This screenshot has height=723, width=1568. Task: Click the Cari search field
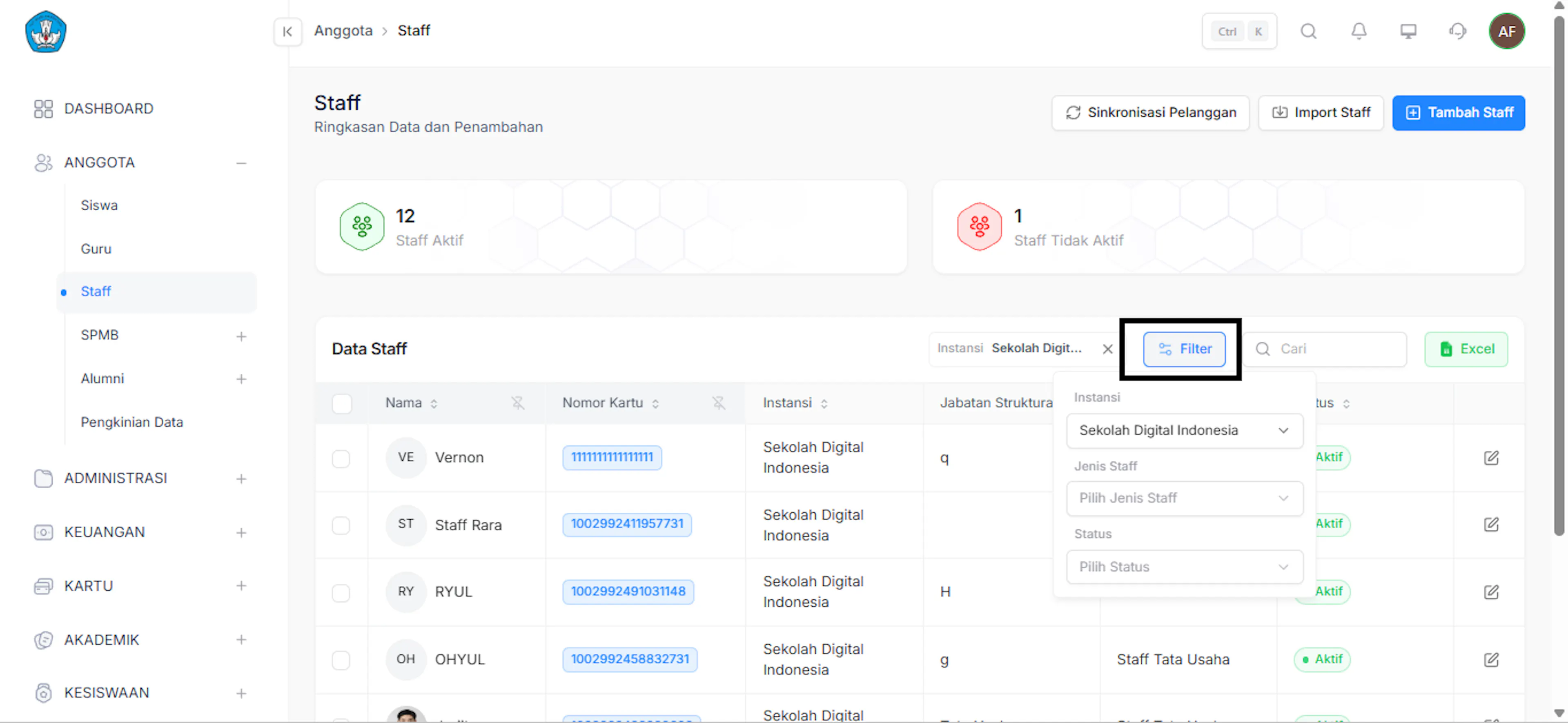click(1325, 349)
